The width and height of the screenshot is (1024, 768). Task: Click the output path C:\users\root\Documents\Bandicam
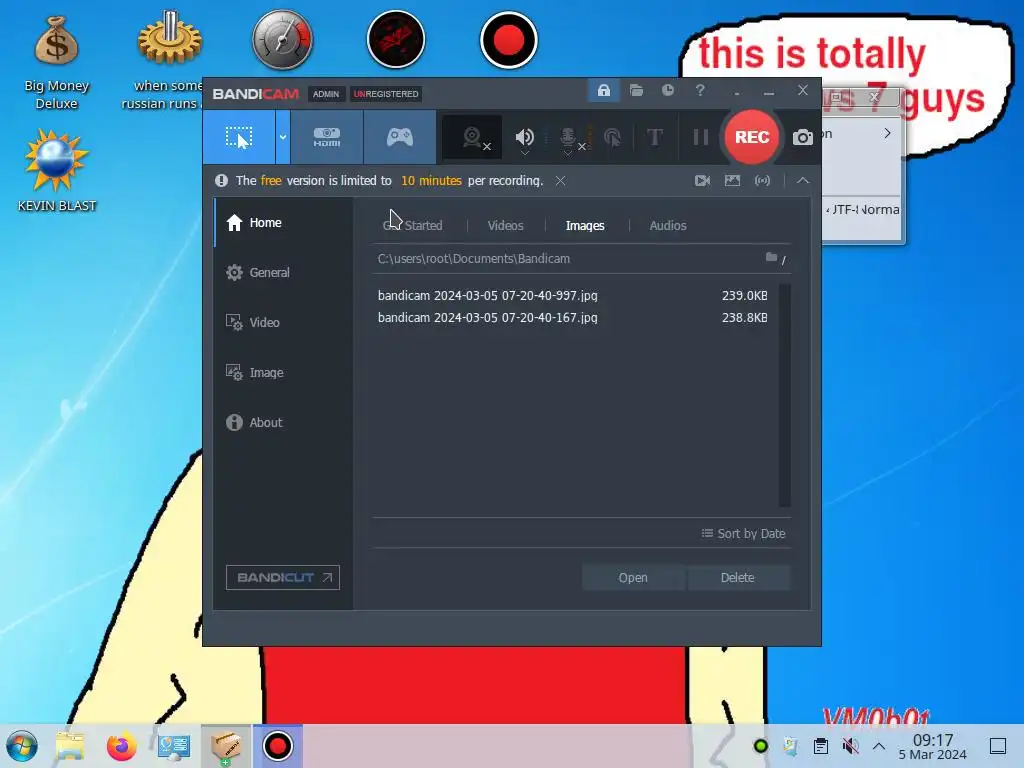473,259
